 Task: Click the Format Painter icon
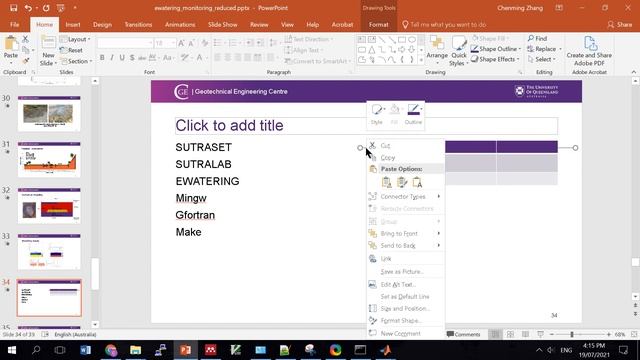(x=25, y=61)
